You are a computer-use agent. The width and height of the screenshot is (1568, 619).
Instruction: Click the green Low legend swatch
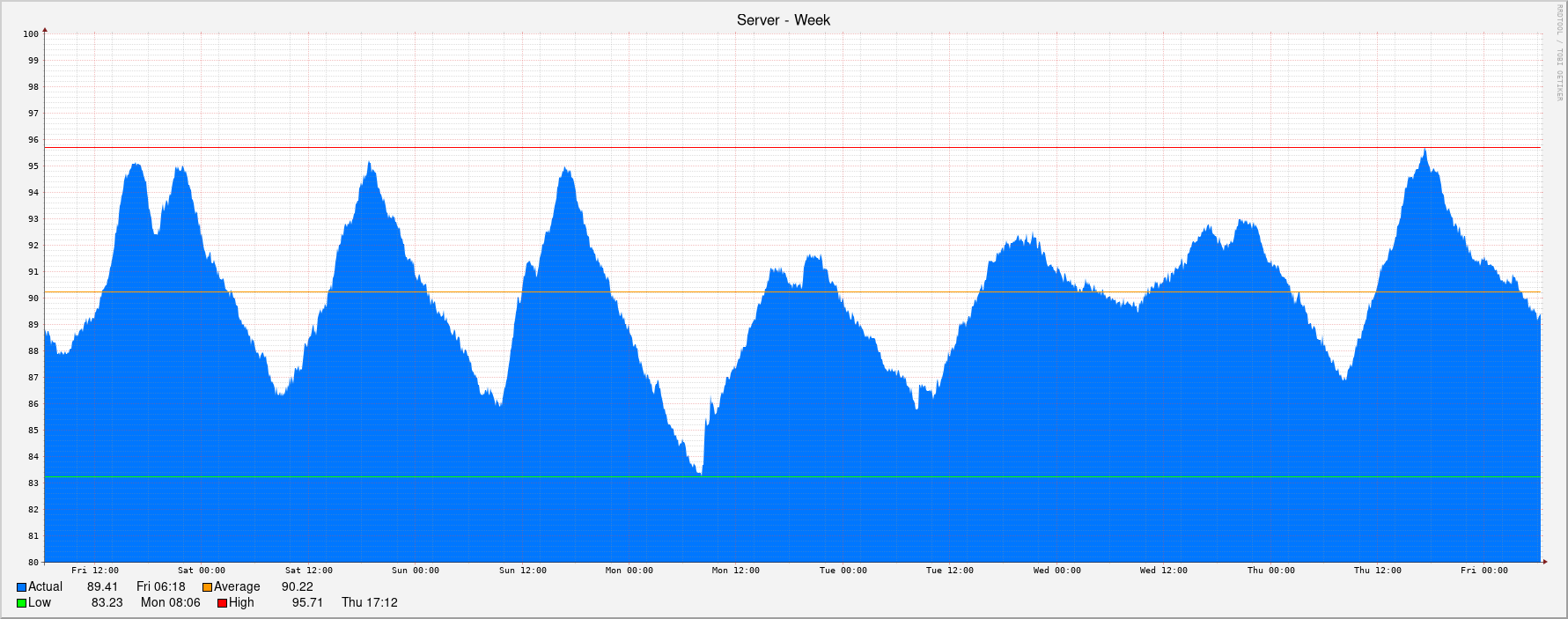[x=21, y=603]
